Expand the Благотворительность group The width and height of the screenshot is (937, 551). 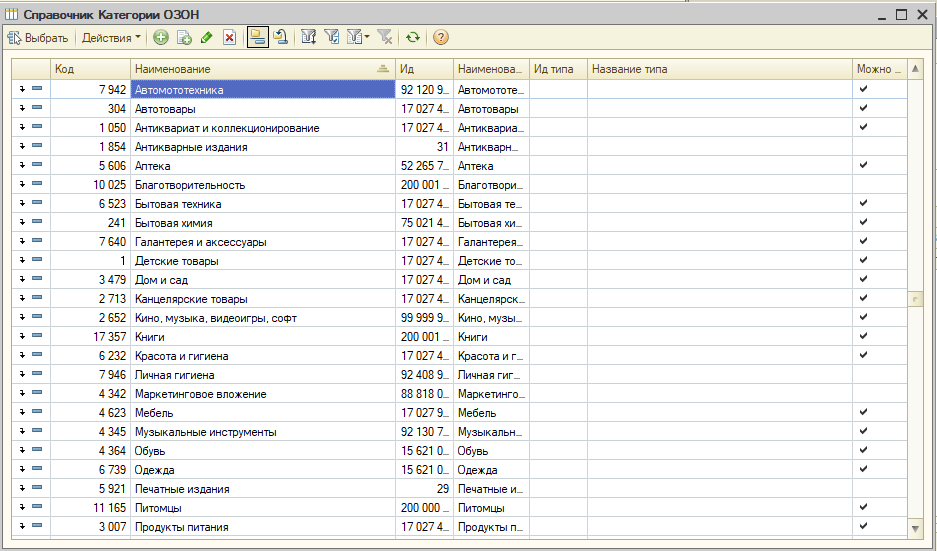(22, 184)
